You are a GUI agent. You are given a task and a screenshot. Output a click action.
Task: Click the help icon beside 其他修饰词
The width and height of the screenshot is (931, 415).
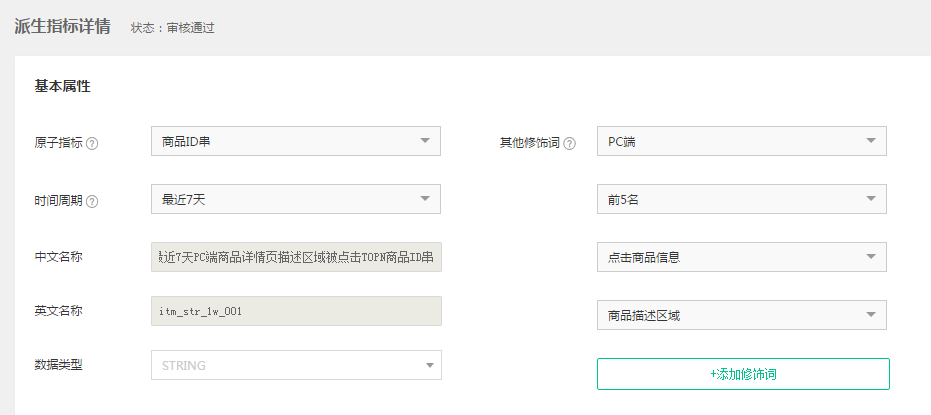[570, 143]
